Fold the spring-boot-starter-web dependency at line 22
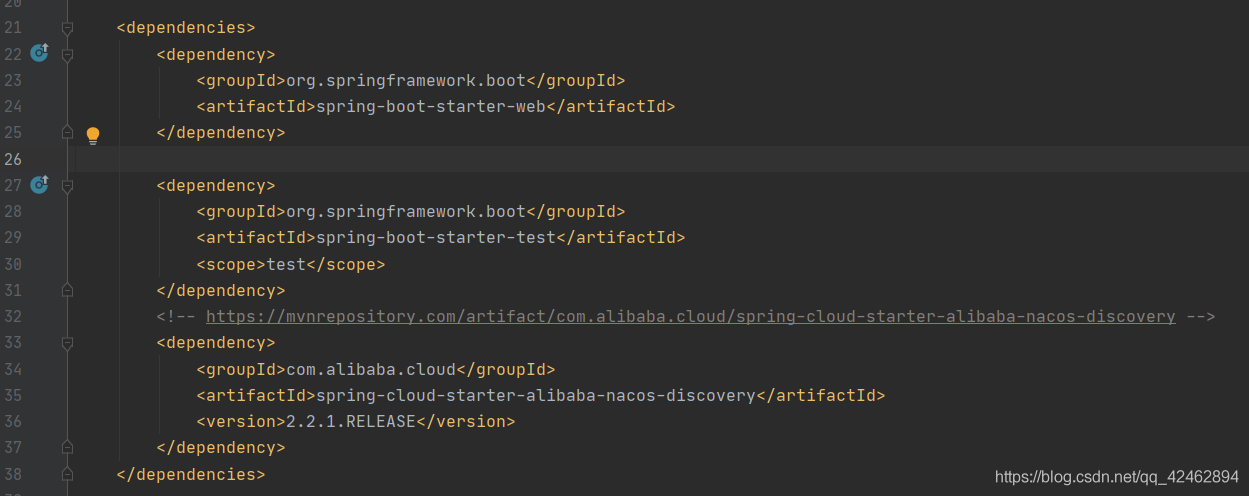Image resolution: width=1249 pixels, height=496 pixels. [67, 54]
